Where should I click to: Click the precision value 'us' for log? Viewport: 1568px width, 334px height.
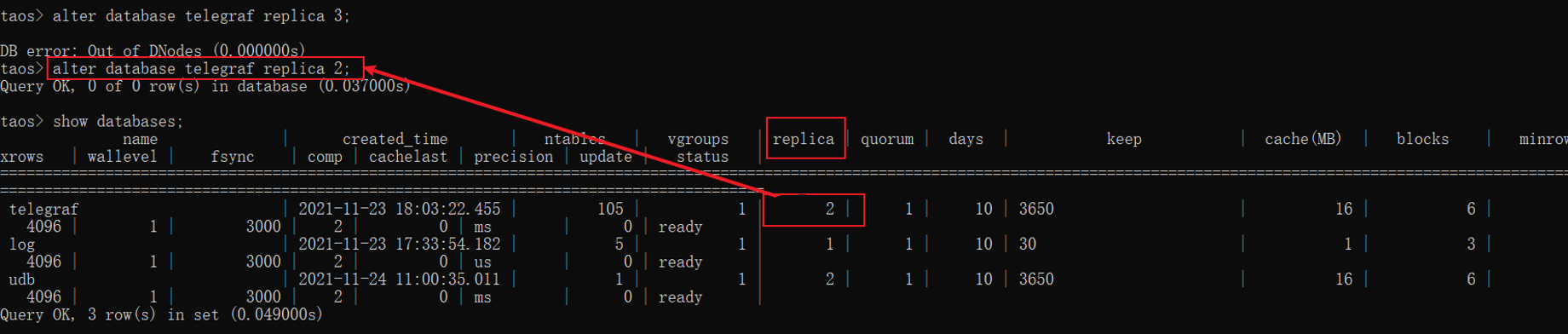pyautogui.click(x=482, y=262)
